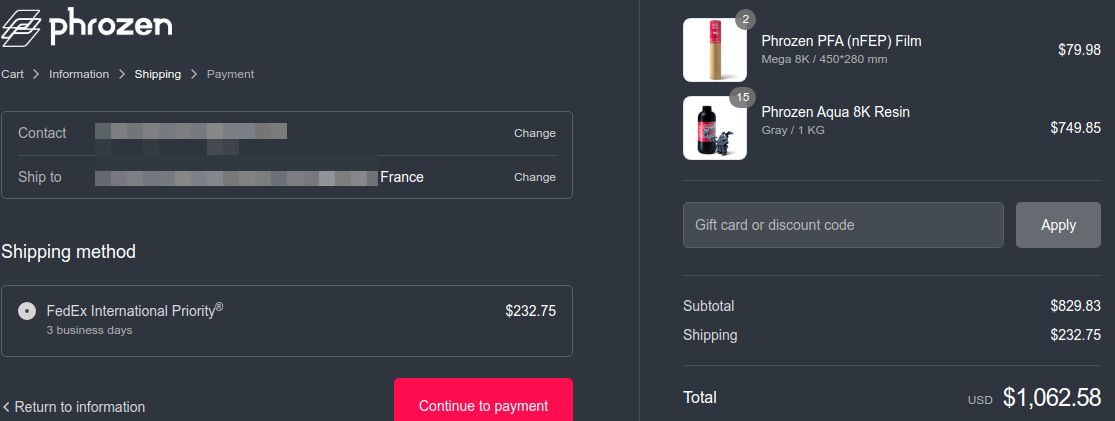Click Return to information link
Screen dimensions: 1115x421
(x=80, y=407)
